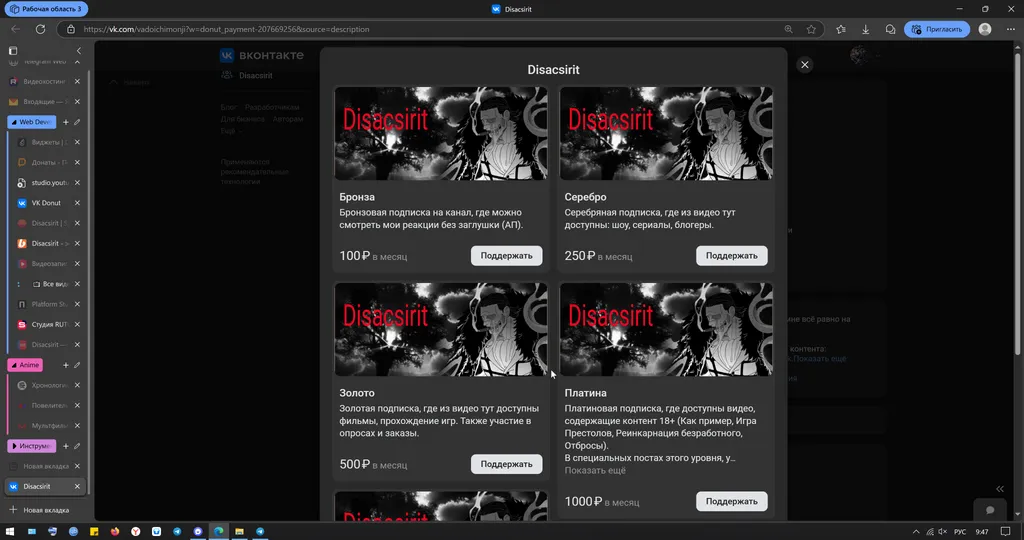Screen dimensions: 1024x540
Task: Open the Windows Start menu
Action: pyautogui.click(x=10, y=532)
